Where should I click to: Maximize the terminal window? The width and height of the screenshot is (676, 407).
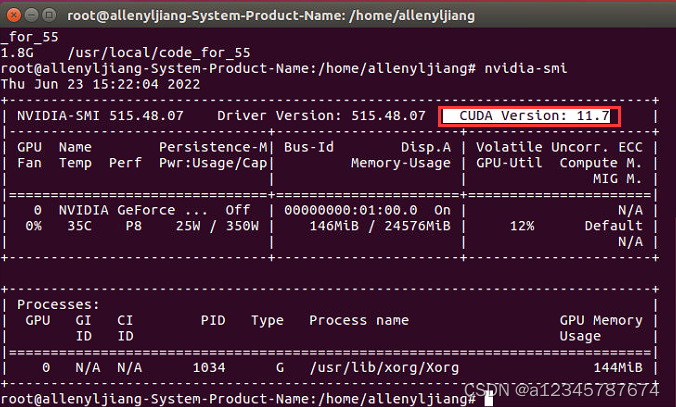49,16
